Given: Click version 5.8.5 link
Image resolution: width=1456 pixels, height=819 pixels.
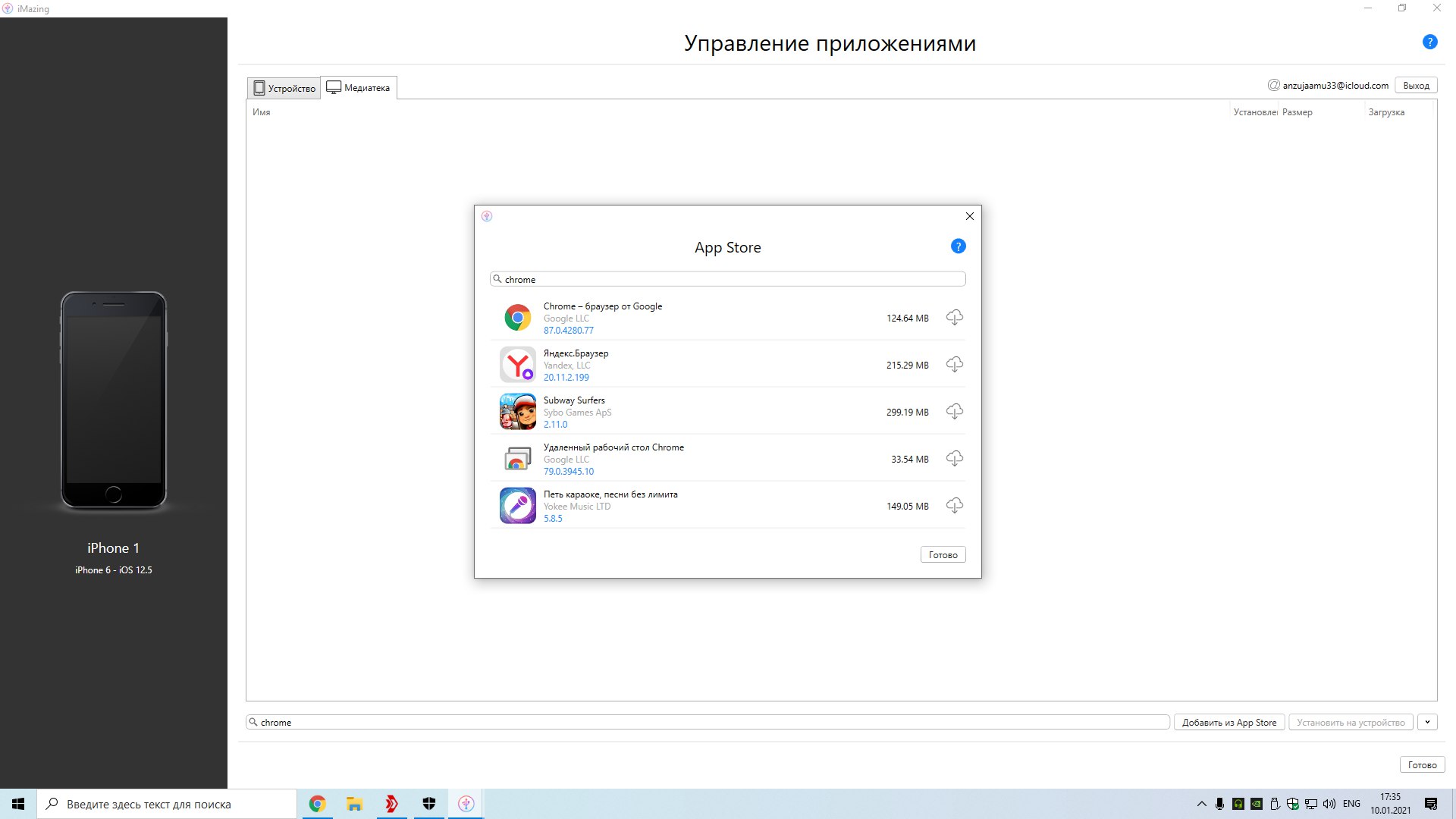Looking at the screenshot, I should pyautogui.click(x=553, y=519).
